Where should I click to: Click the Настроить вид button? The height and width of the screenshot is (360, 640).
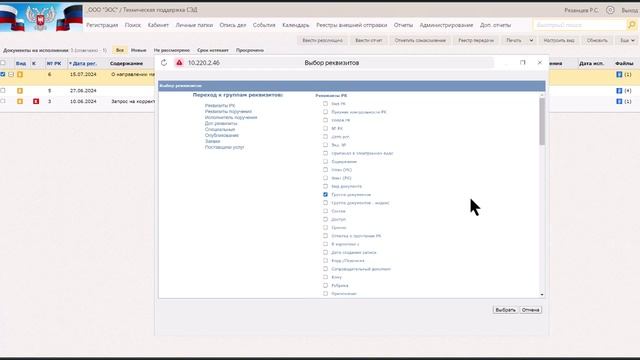pos(559,40)
